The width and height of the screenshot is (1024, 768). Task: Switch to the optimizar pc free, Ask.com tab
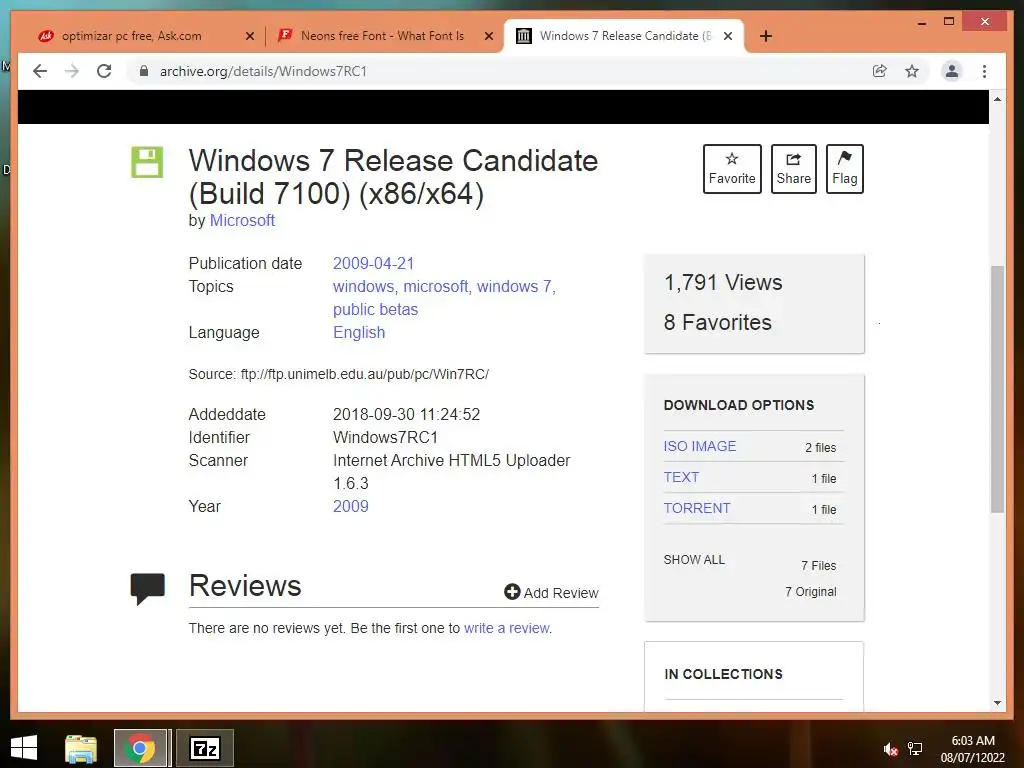(131, 36)
